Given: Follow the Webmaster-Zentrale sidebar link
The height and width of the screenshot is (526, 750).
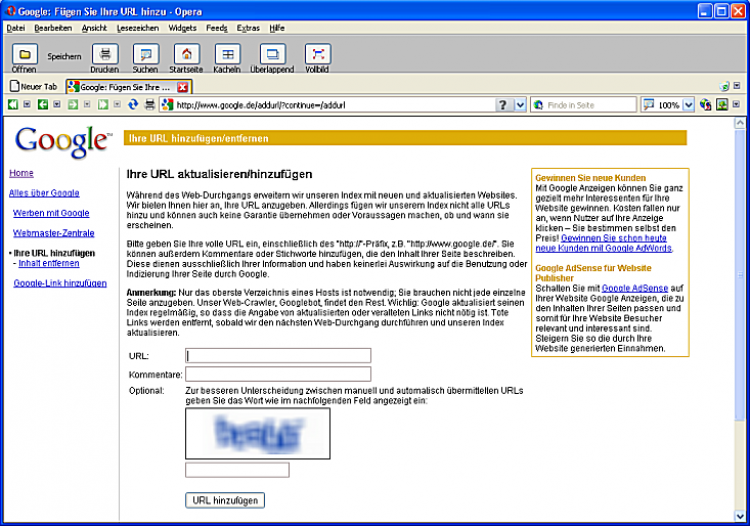Looking at the screenshot, I should [x=53, y=233].
